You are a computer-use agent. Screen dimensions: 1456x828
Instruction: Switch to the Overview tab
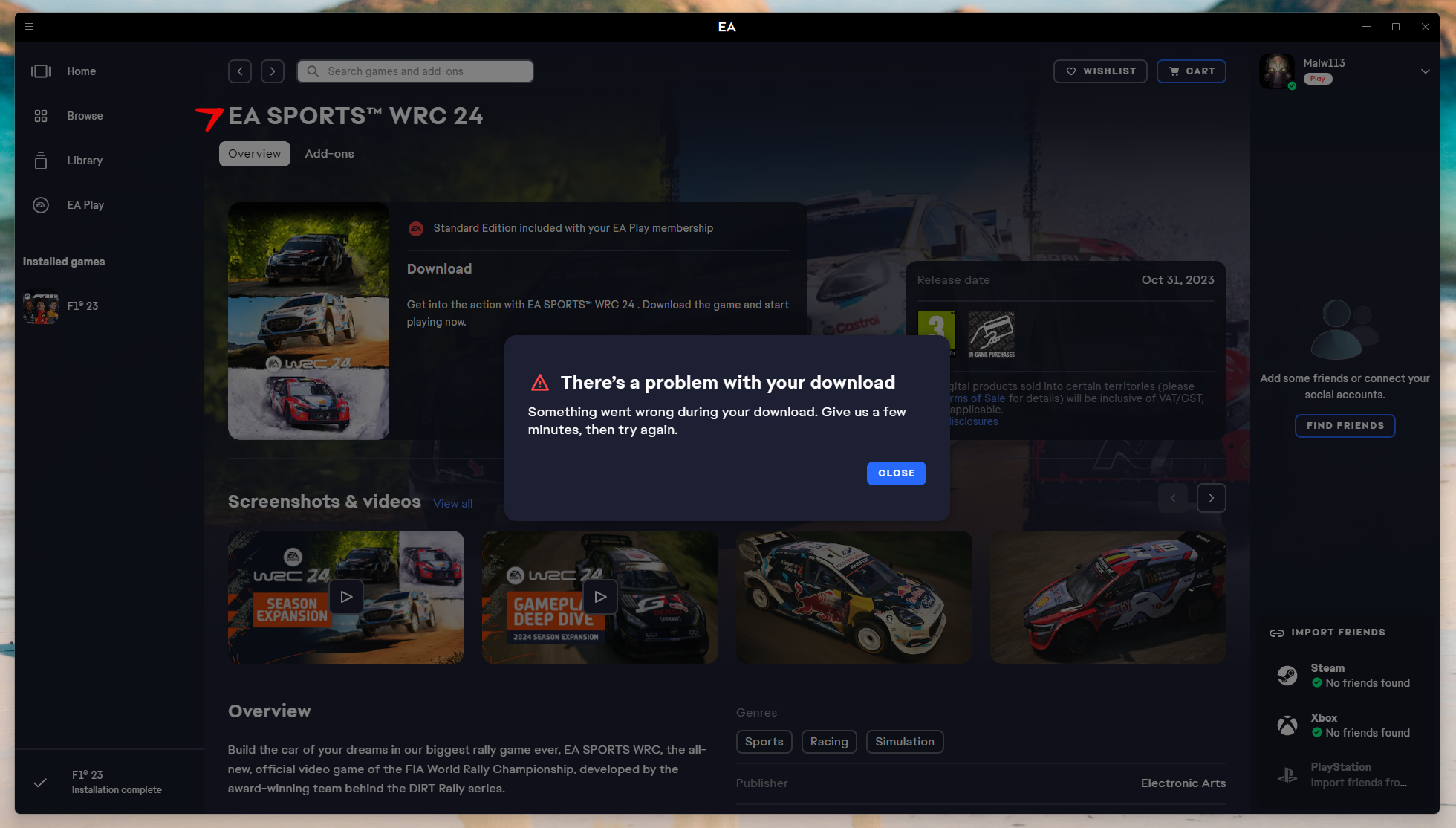[x=254, y=154]
